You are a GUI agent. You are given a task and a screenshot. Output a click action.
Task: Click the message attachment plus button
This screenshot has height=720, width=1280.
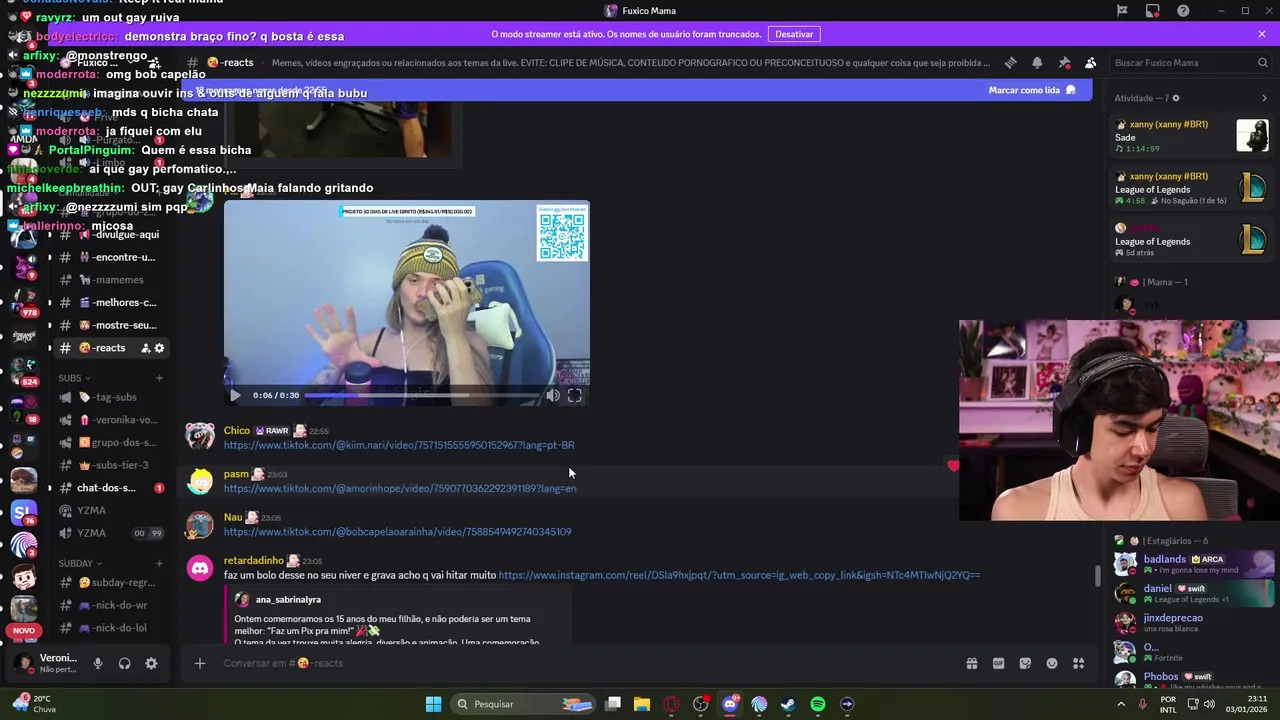point(199,663)
